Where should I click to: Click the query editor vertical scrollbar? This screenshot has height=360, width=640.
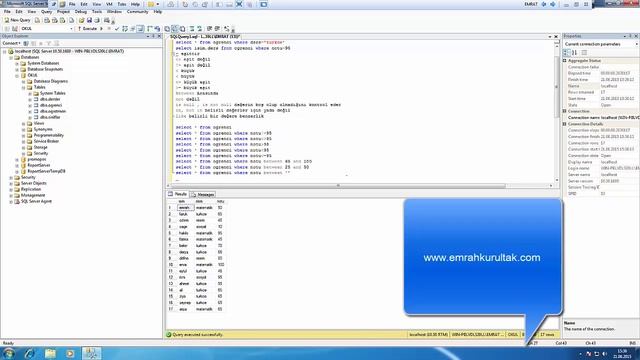556,87
